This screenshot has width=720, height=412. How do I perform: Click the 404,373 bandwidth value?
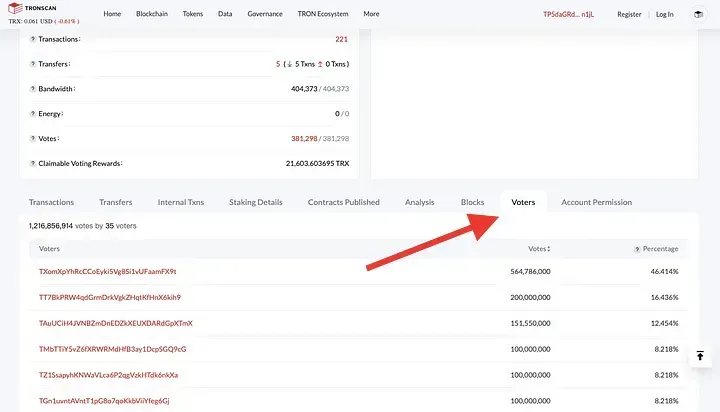pos(304,89)
